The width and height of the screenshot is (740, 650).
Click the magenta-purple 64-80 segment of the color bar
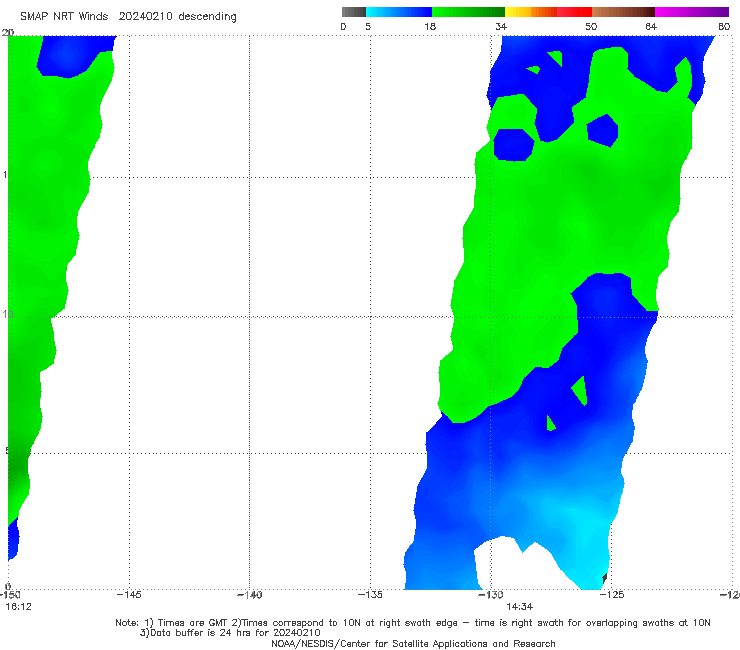pyautogui.click(x=692, y=12)
